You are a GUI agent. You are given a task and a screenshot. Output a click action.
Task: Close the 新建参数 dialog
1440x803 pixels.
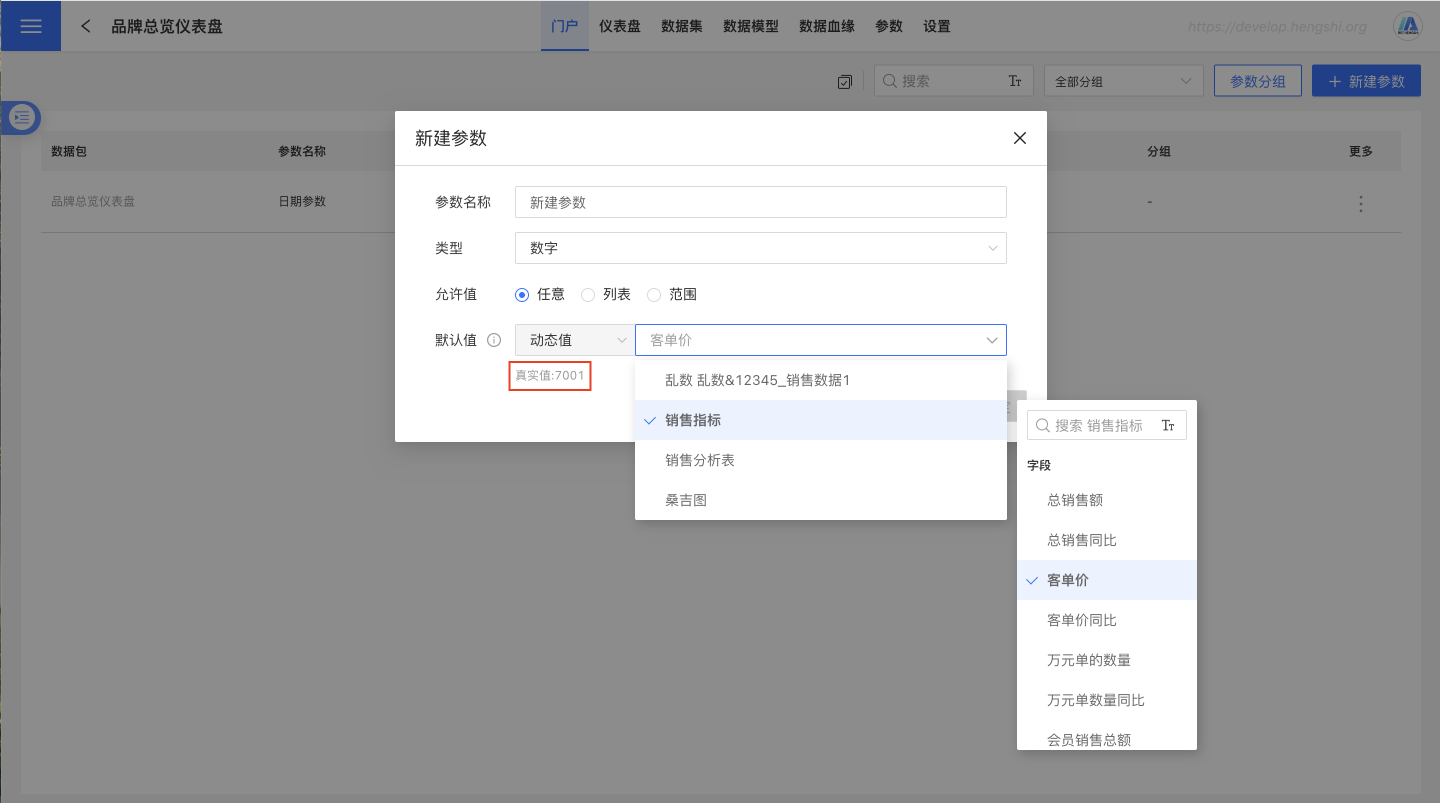[x=1019, y=138]
